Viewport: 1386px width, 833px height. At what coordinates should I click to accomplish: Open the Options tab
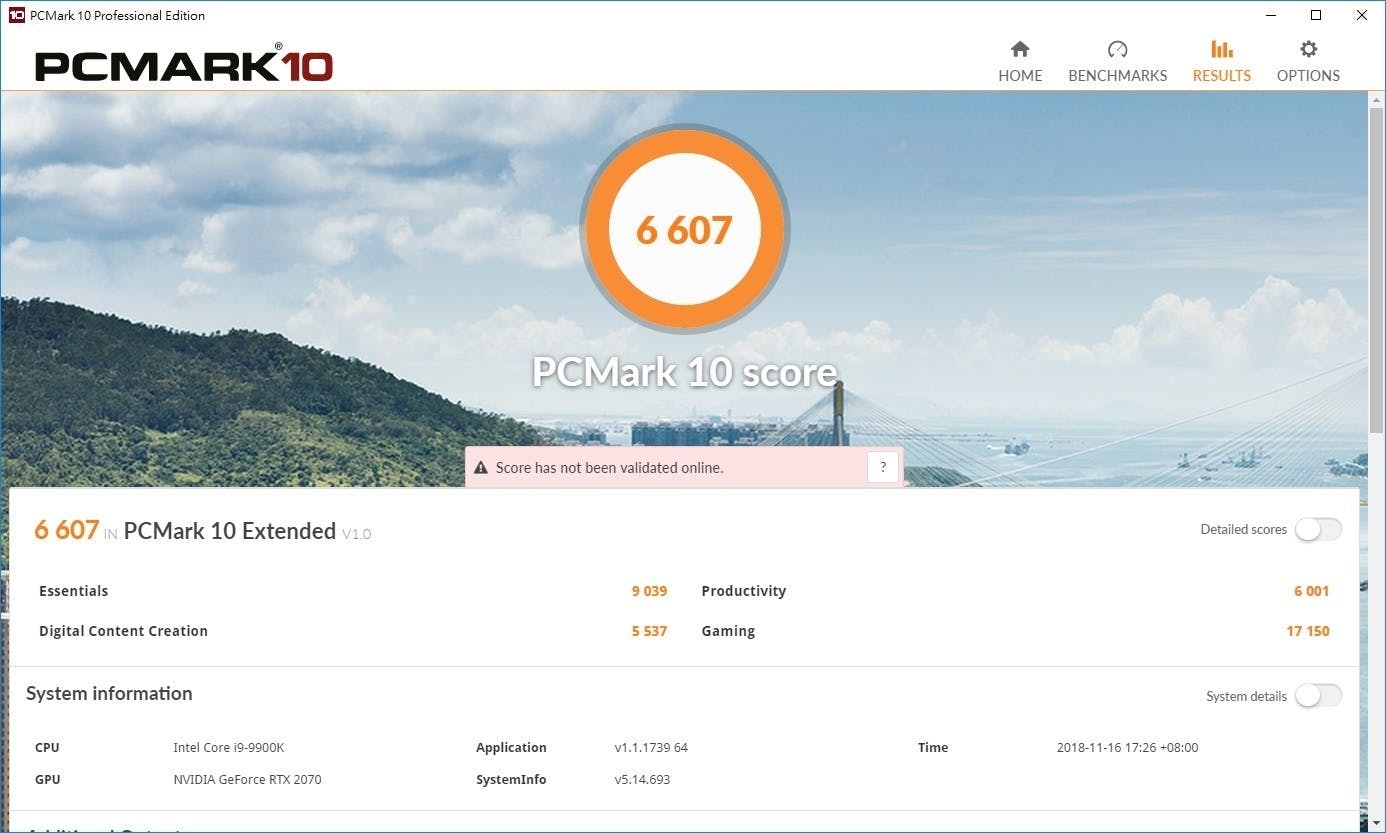(x=1308, y=61)
